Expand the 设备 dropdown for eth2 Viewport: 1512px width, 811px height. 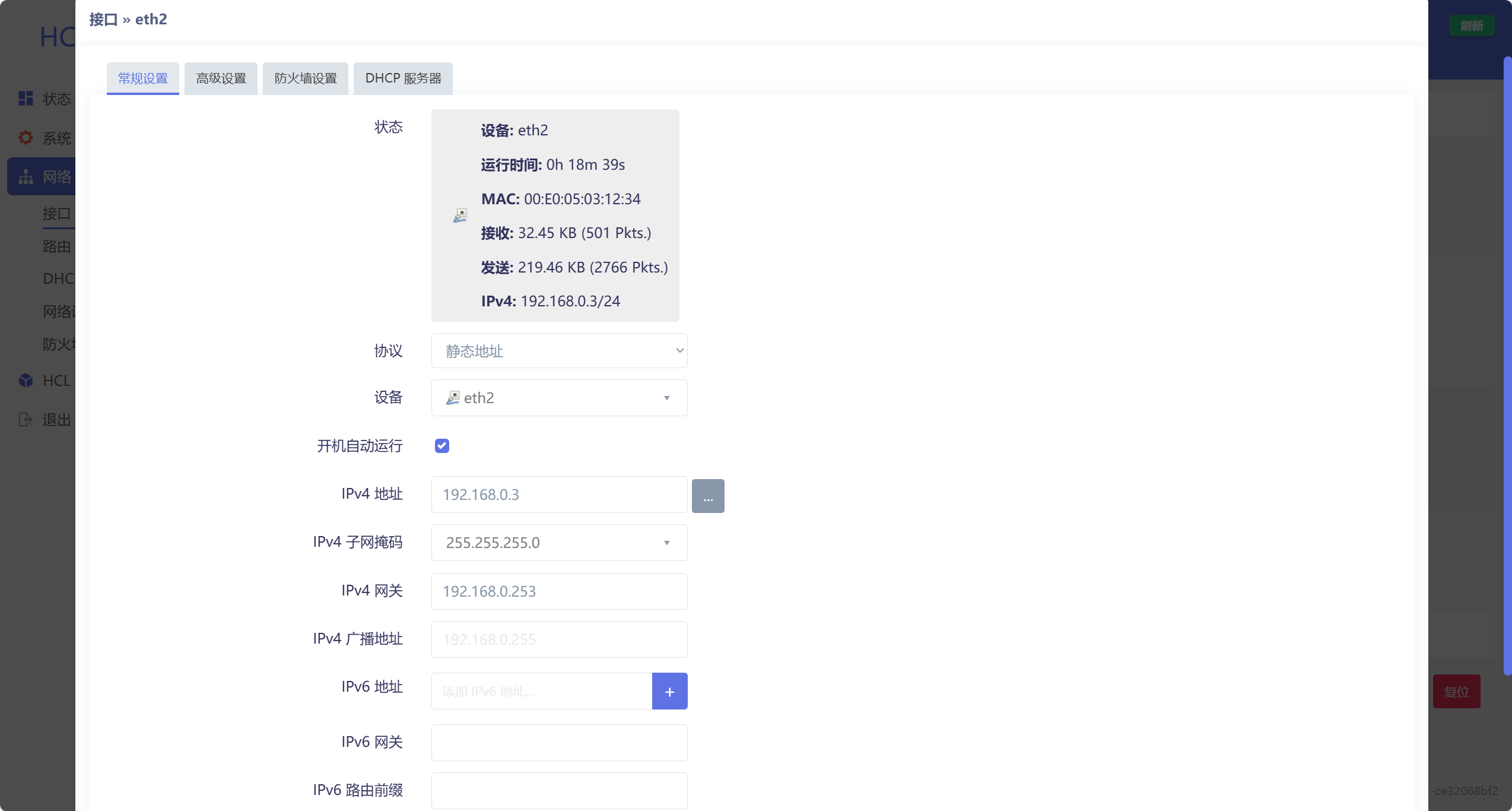(x=666, y=398)
